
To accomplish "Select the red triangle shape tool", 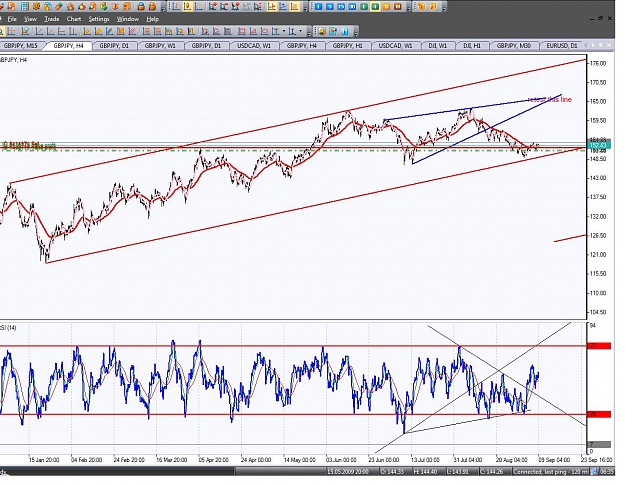I will click(x=253, y=31).
